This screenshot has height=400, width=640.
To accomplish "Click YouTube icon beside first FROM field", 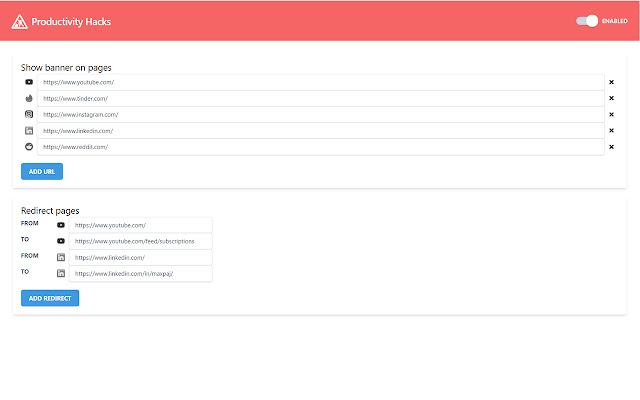I will click(x=61, y=225).
